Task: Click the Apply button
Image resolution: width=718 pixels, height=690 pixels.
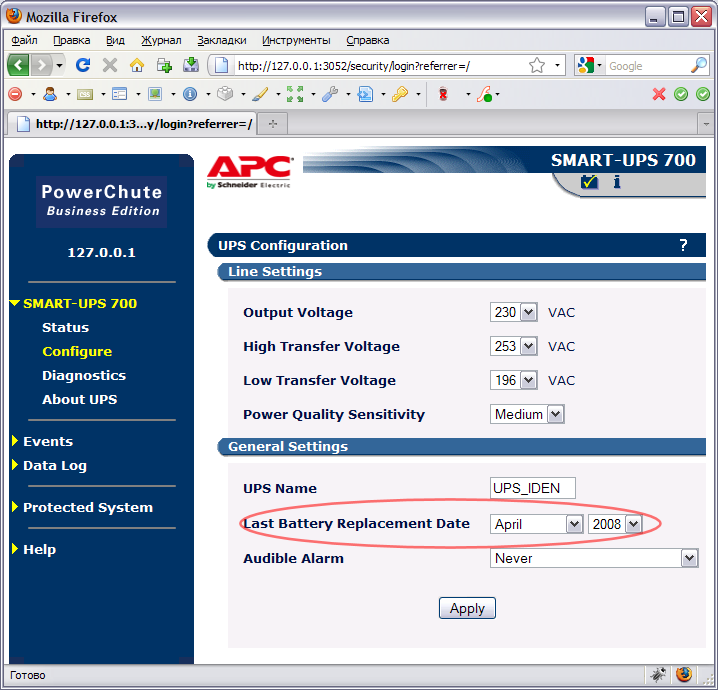Action: (x=467, y=608)
